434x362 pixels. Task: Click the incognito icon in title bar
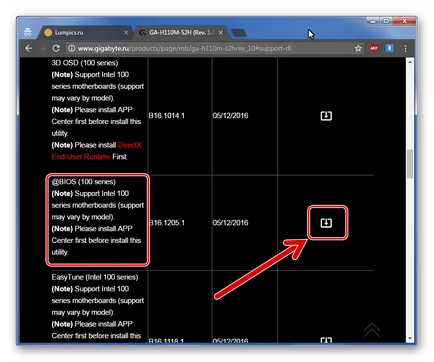28,32
